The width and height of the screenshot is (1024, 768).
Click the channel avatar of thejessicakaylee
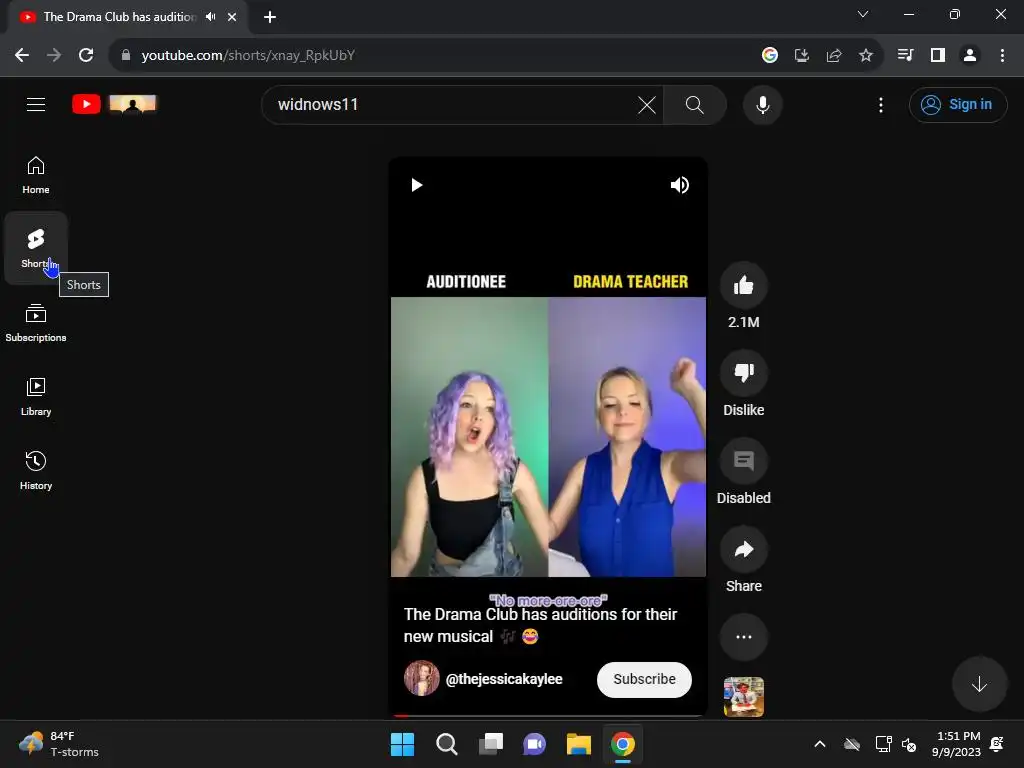pyautogui.click(x=422, y=679)
